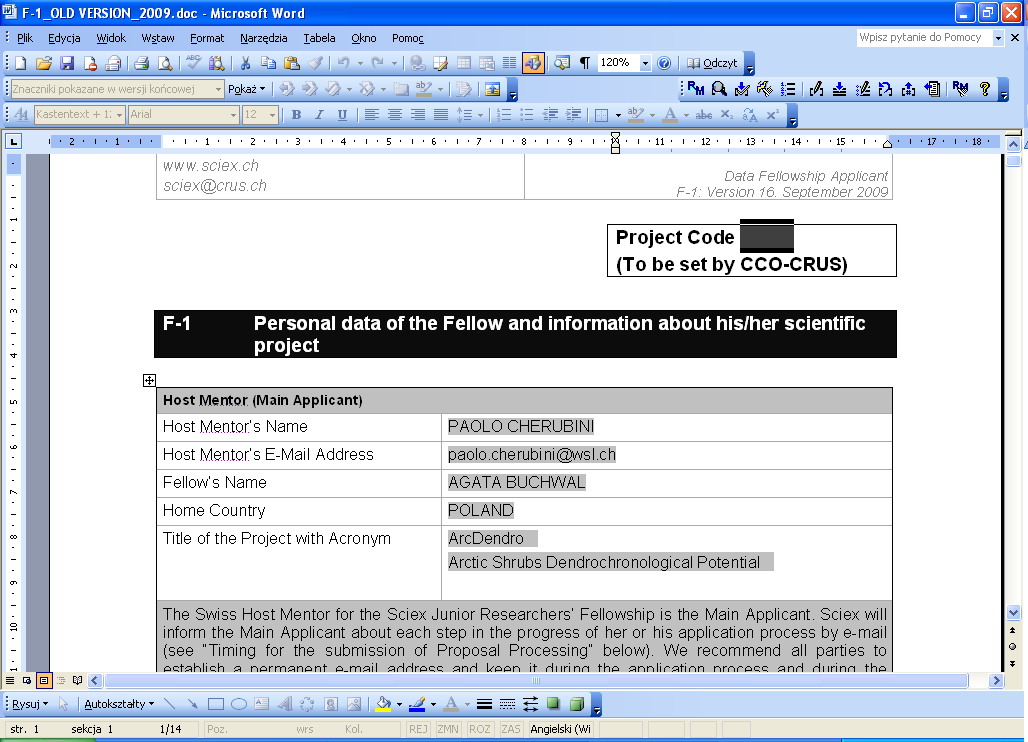Select the rectangle drawing tool
Viewport: 1028px width, 742px height.
point(216,704)
